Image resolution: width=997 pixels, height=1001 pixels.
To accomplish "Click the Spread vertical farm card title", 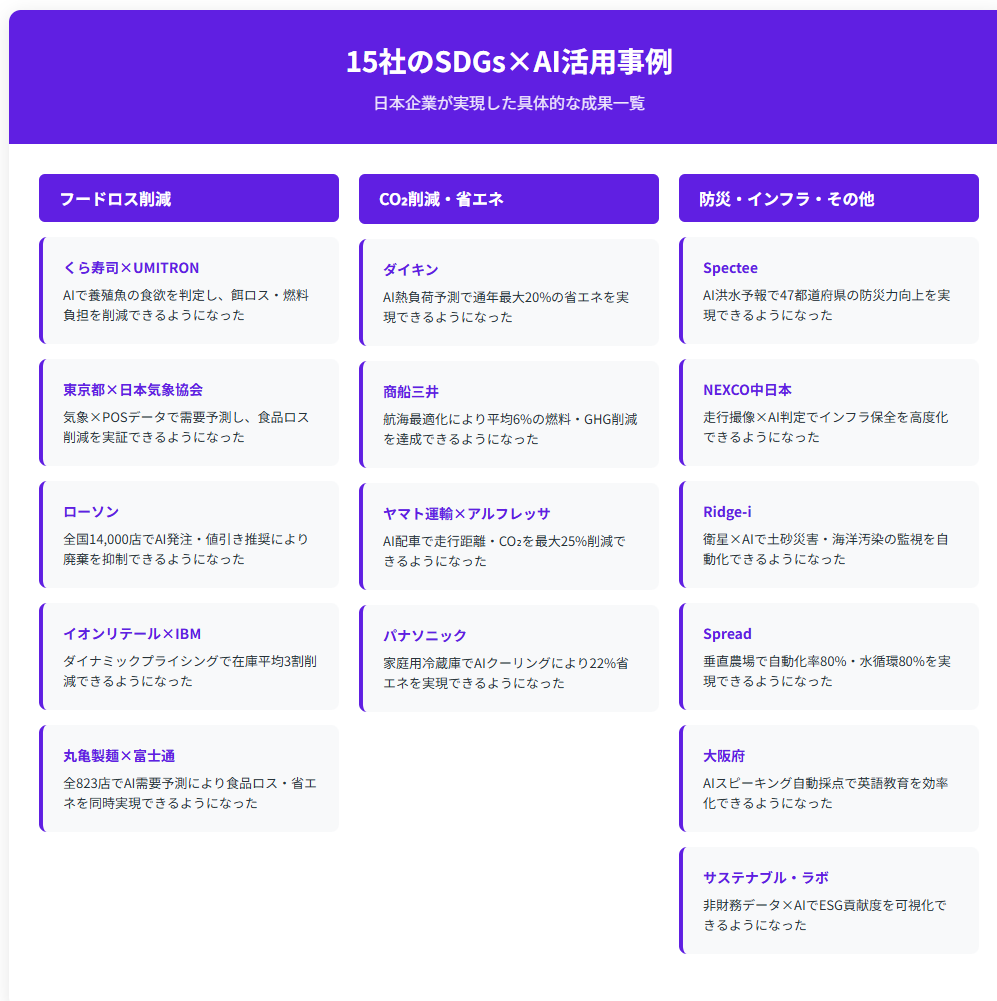I will click(x=727, y=634).
